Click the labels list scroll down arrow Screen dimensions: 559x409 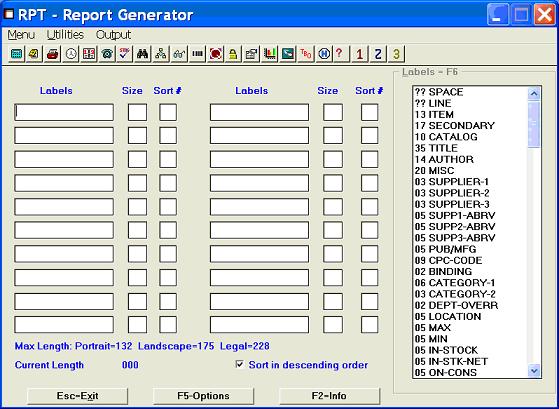coord(534,371)
